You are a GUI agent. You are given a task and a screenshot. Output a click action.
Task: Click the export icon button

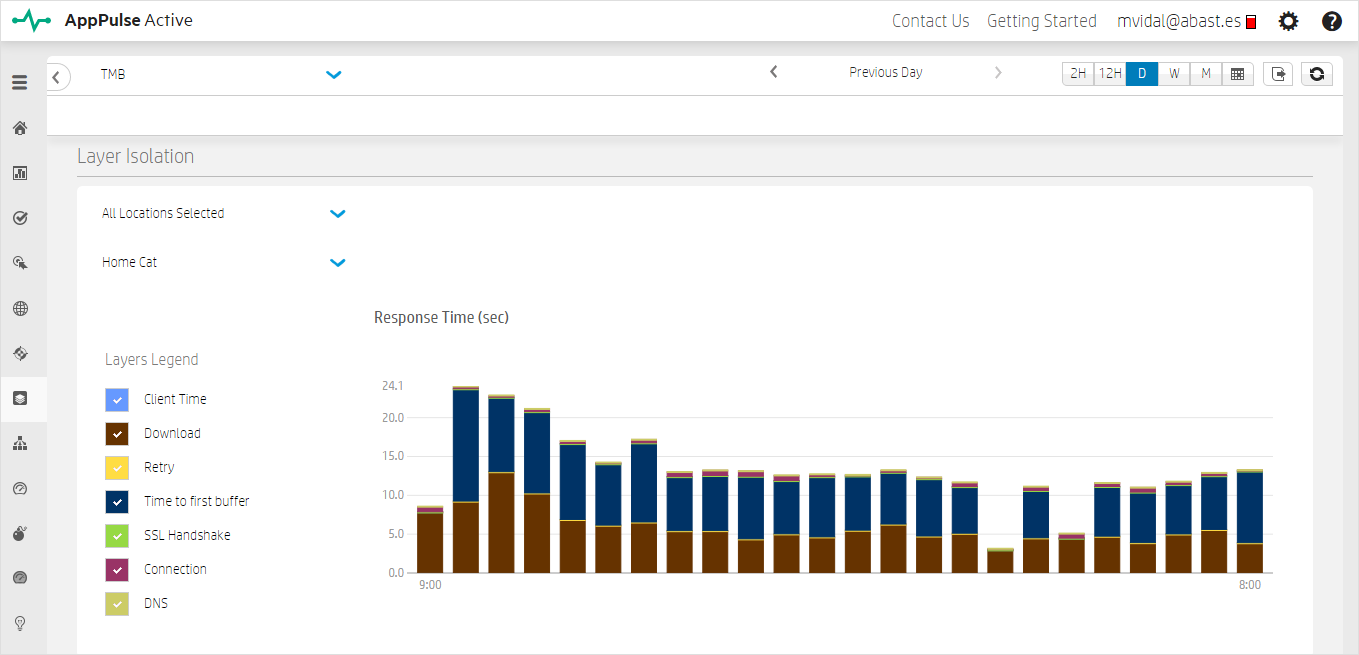[1277, 74]
